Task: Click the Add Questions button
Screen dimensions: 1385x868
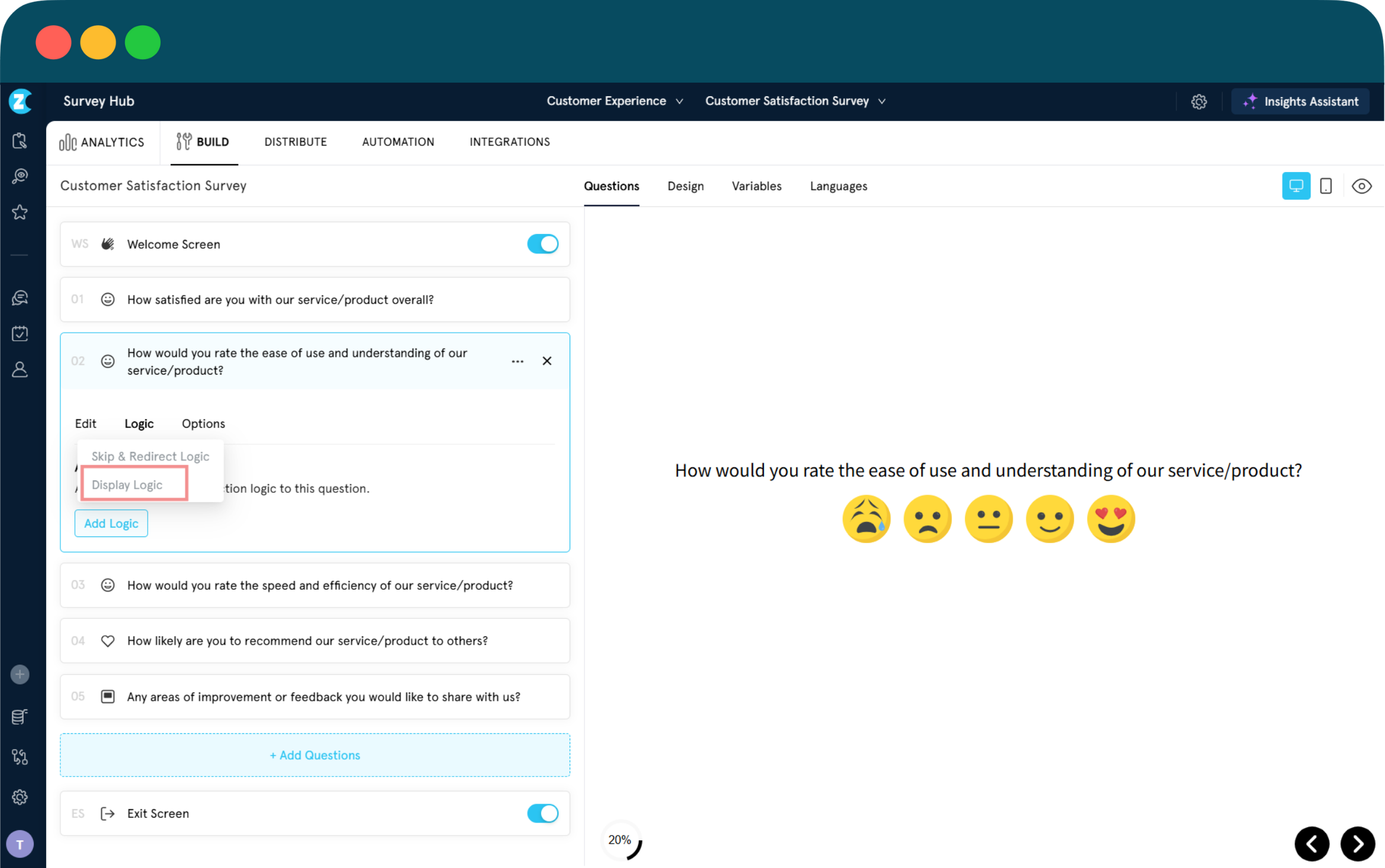Action: coord(315,755)
